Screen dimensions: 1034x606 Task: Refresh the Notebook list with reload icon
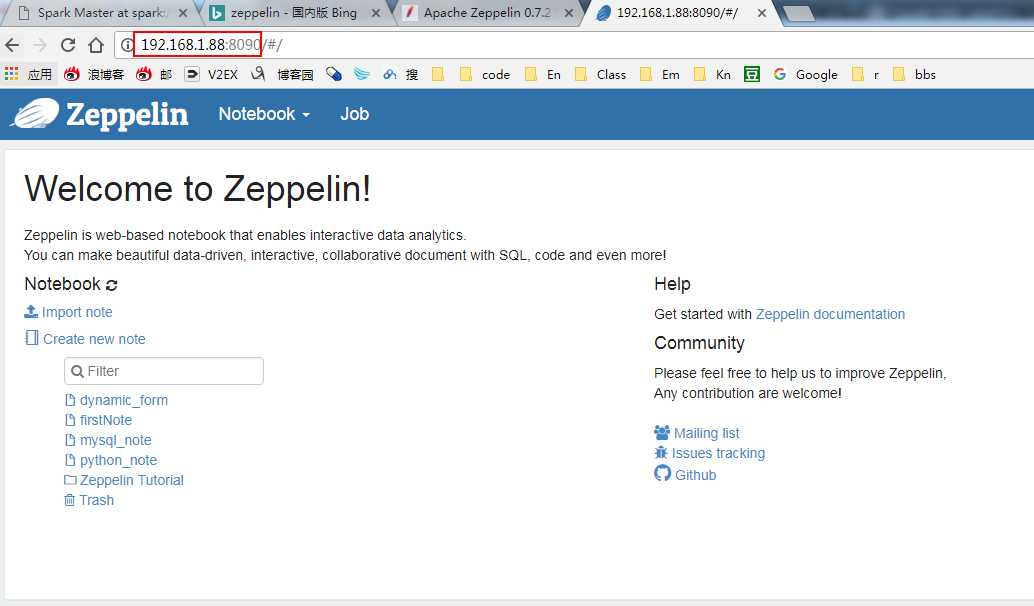tap(111, 285)
